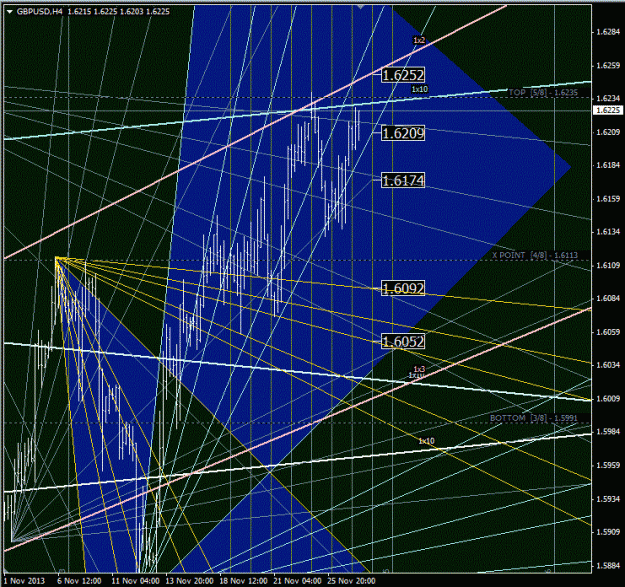Viewport: 625px width, 587px height.
Task: Click the GBPUSD,H4 chart title text
Action: (x=39, y=12)
